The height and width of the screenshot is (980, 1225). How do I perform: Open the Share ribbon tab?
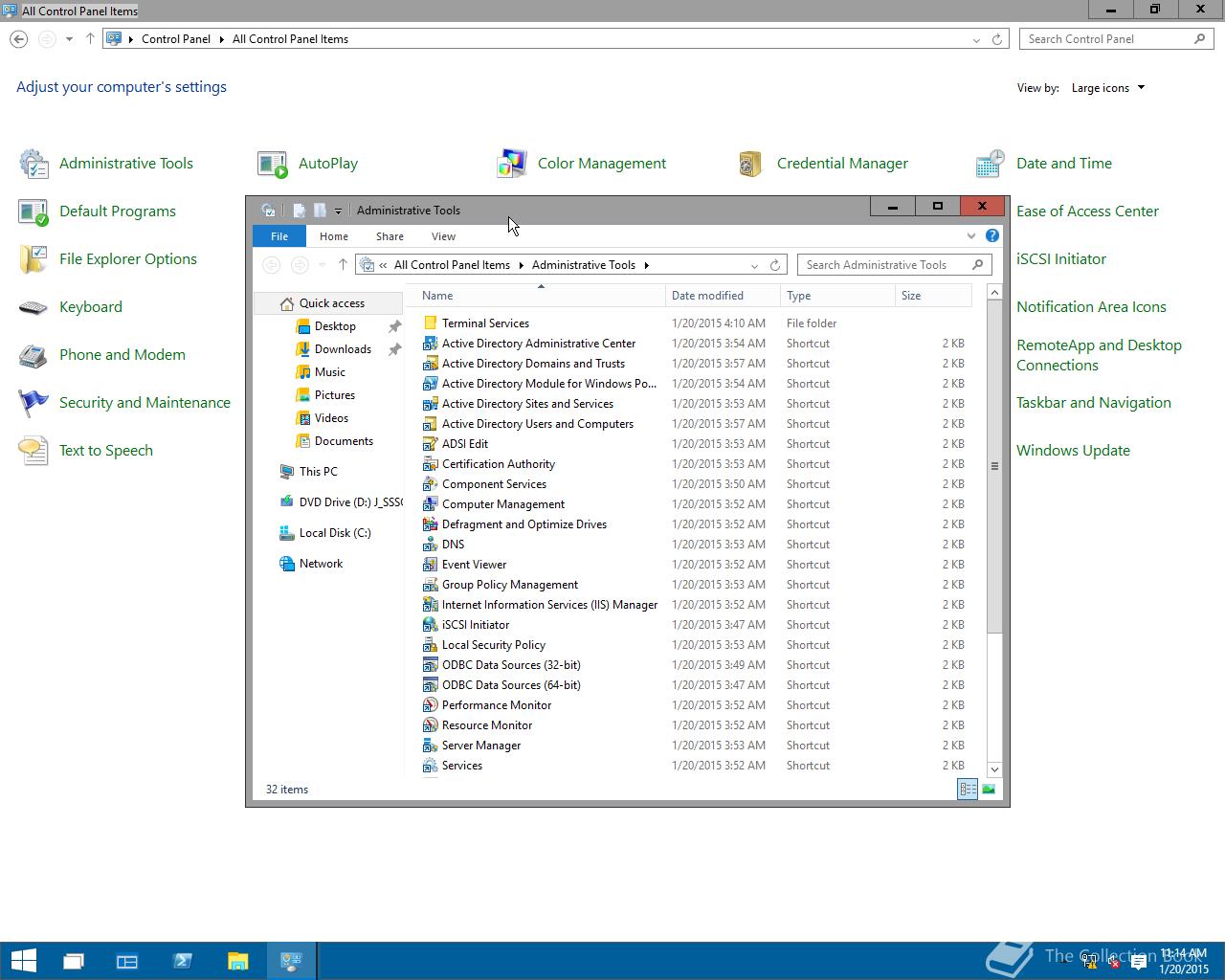(x=390, y=236)
